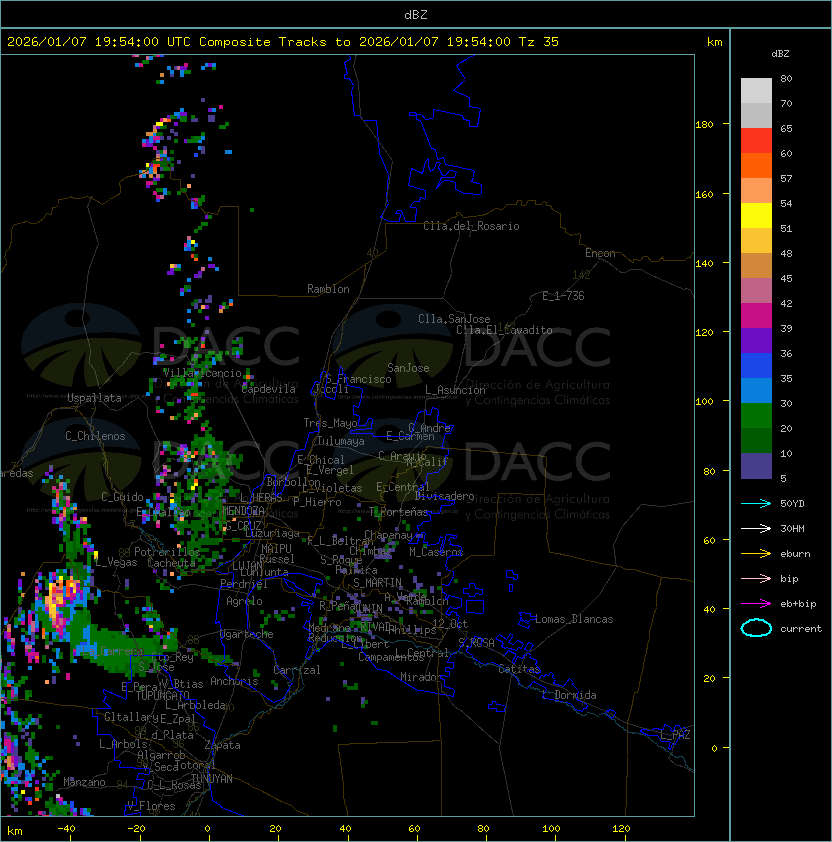Pick the light blue 30-35 dBZ swatch
The width and height of the screenshot is (832, 842).
(756, 390)
